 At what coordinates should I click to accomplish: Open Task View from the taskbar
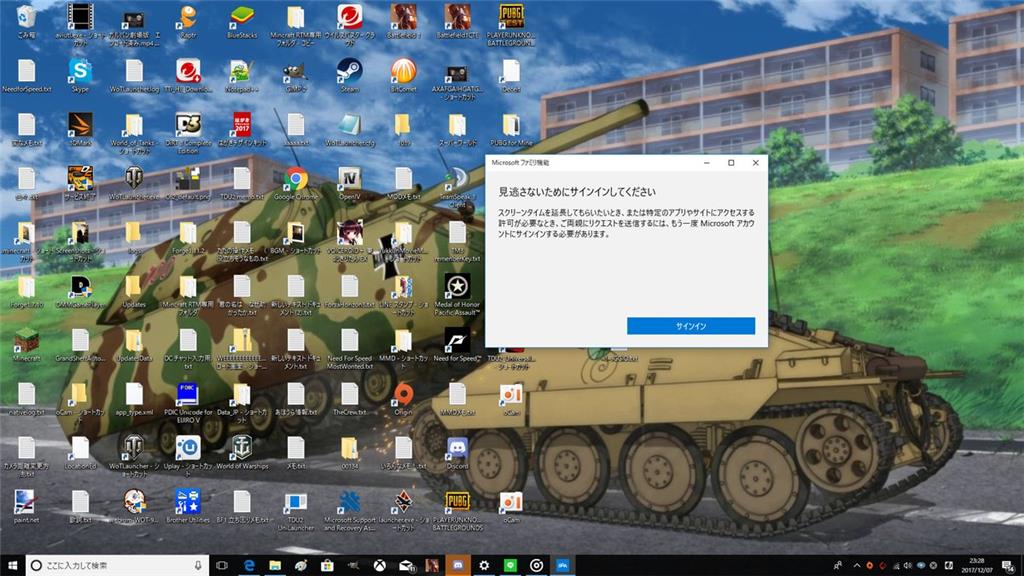222,566
